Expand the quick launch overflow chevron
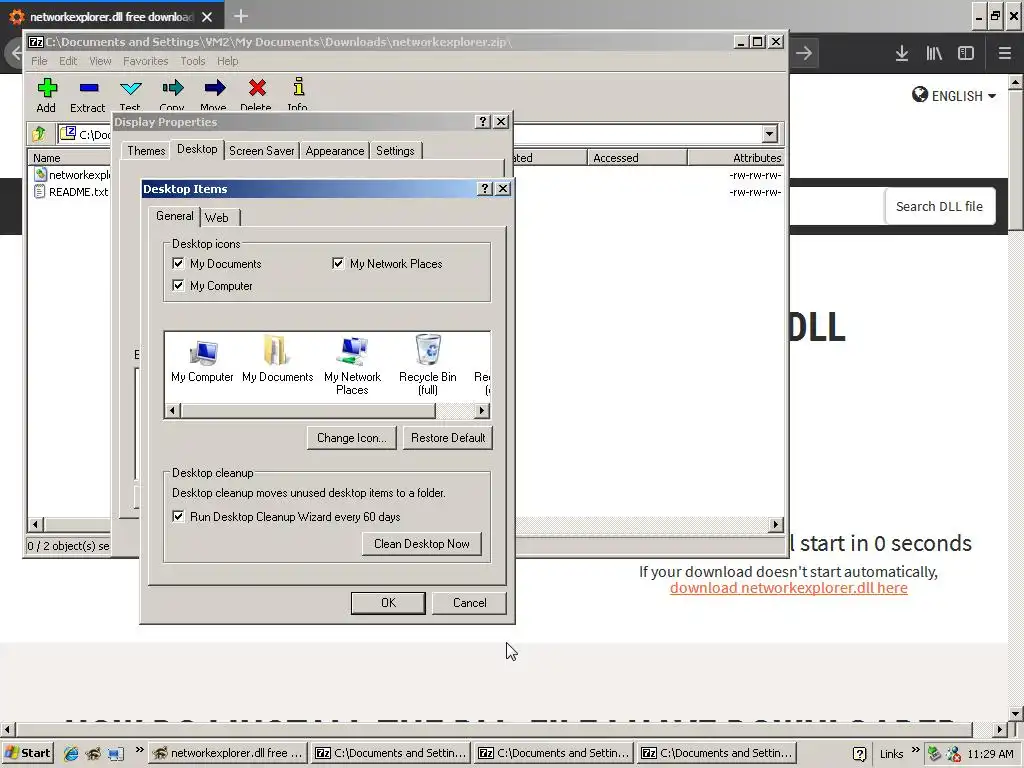Image resolution: width=1024 pixels, height=768 pixels. [139, 749]
